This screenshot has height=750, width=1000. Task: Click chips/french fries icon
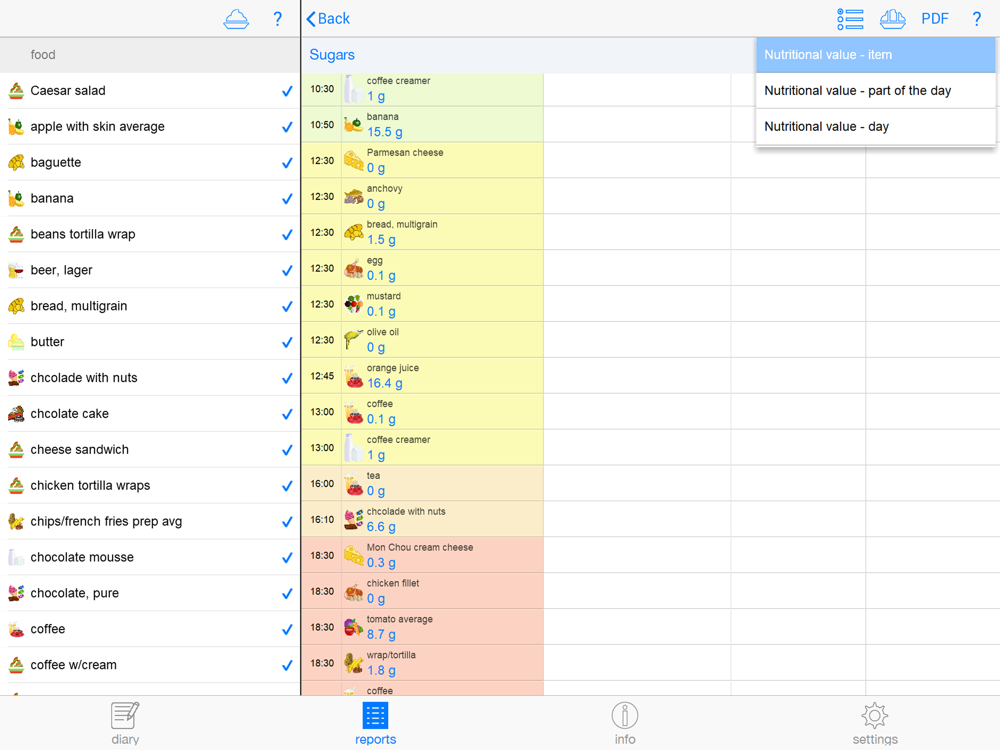click(16, 521)
